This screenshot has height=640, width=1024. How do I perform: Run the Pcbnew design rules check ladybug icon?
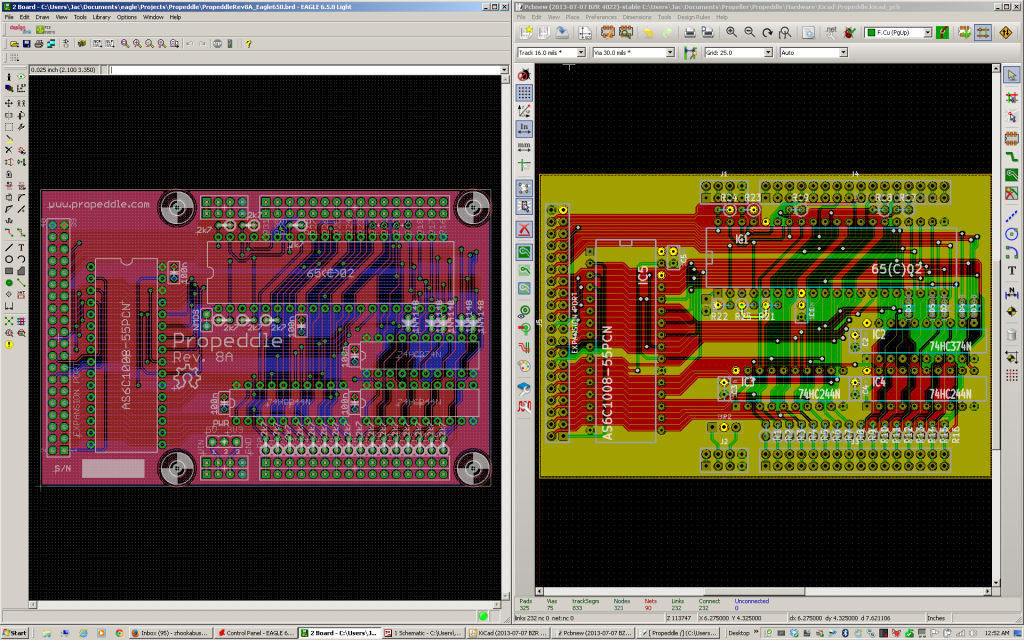click(849, 32)
